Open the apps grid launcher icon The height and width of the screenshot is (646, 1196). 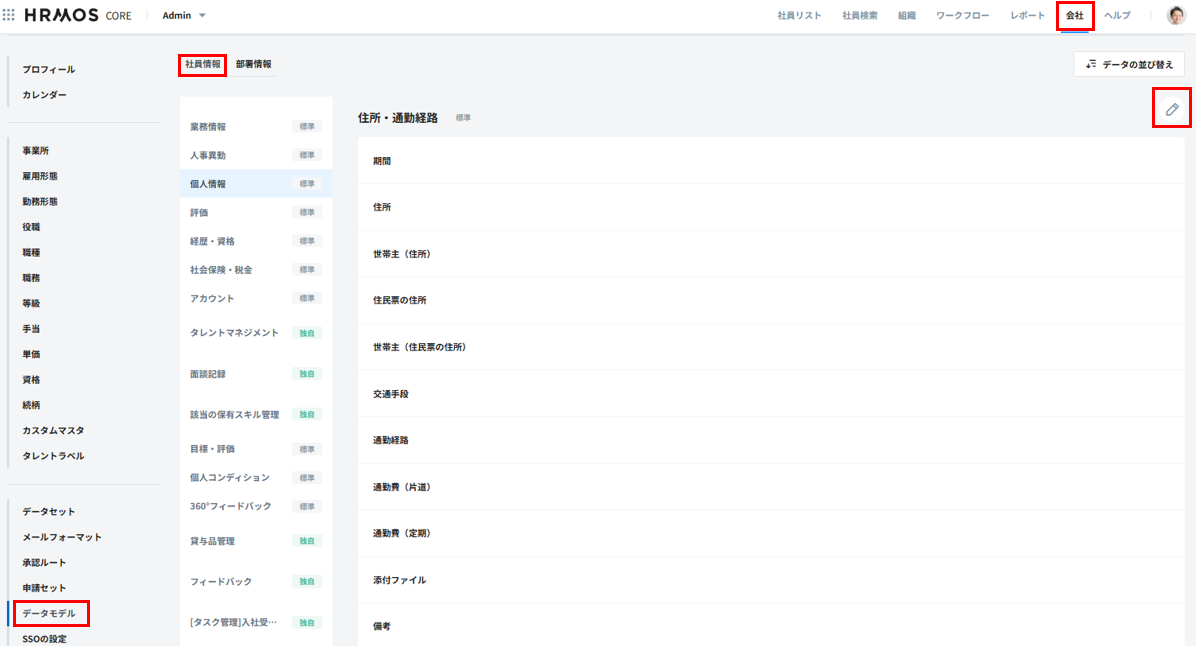pyautogui.click(x=9, y=16)
